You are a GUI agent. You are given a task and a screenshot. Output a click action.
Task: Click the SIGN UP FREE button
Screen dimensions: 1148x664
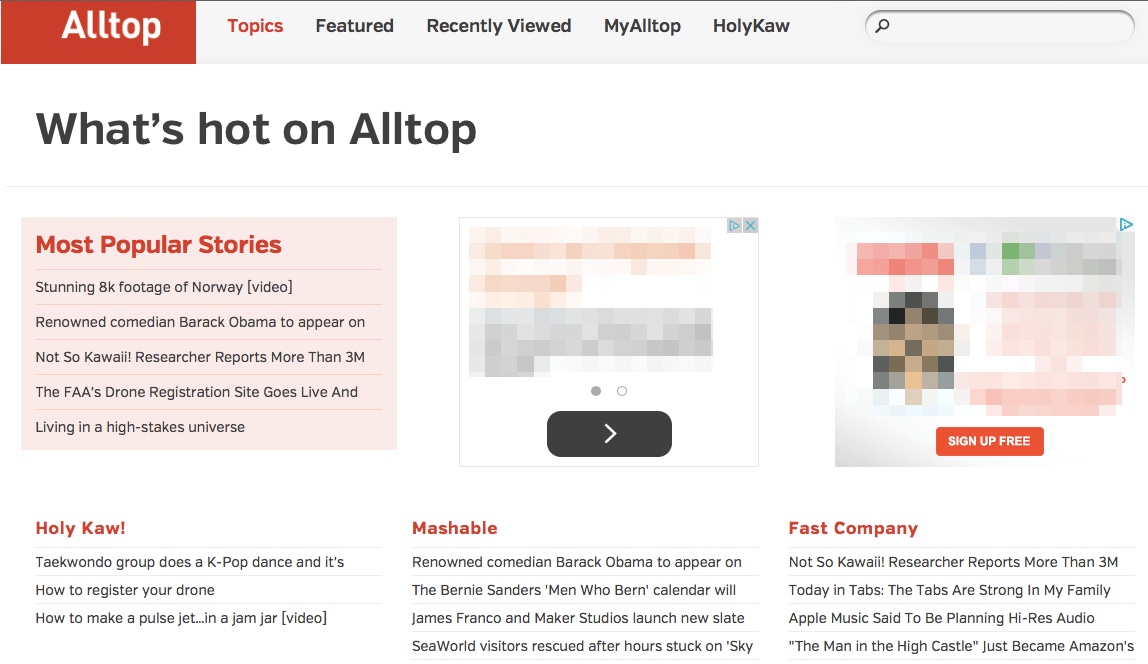pos(989,441)
